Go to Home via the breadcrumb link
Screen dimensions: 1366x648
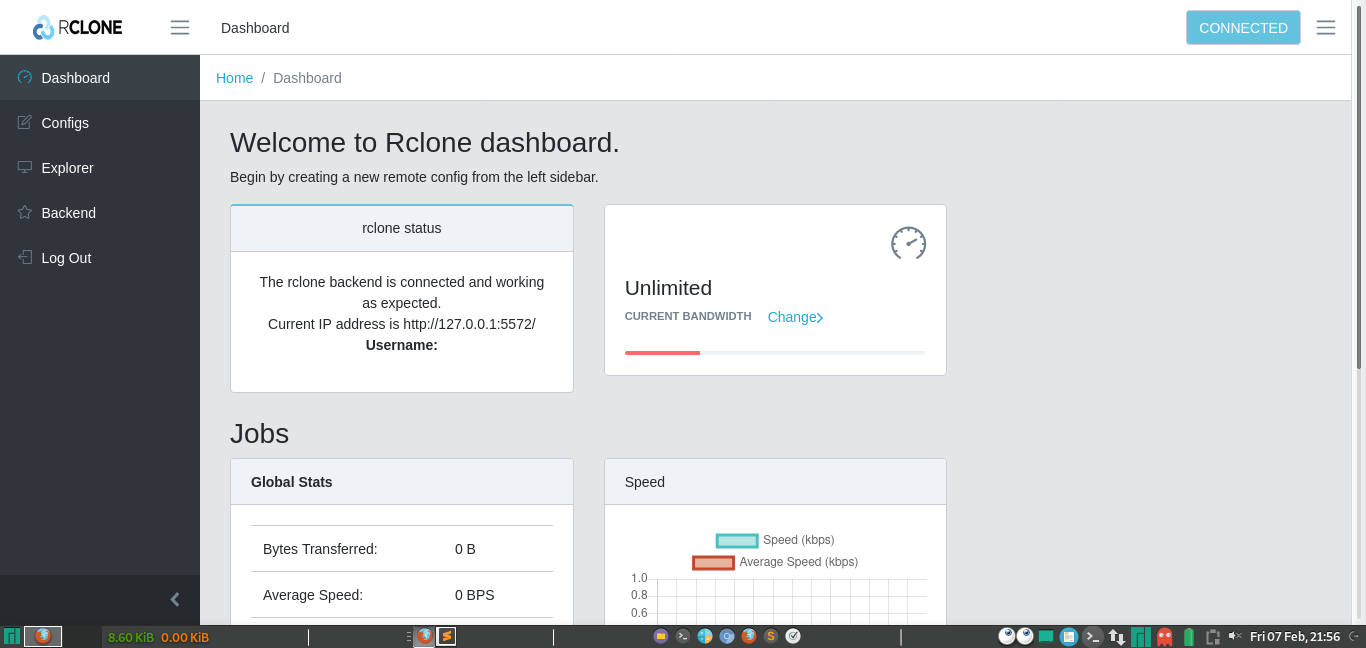pyautogui.click(x=234, y=78)
